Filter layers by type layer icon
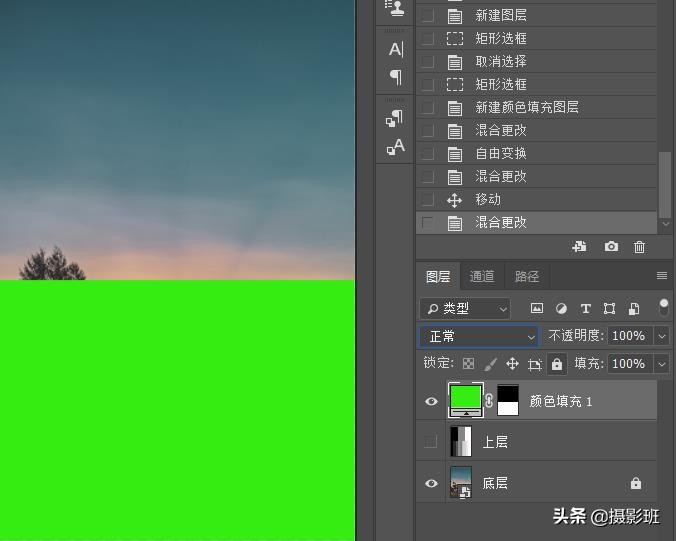Viewport: 676px width, 541px height. click(585, 309)
